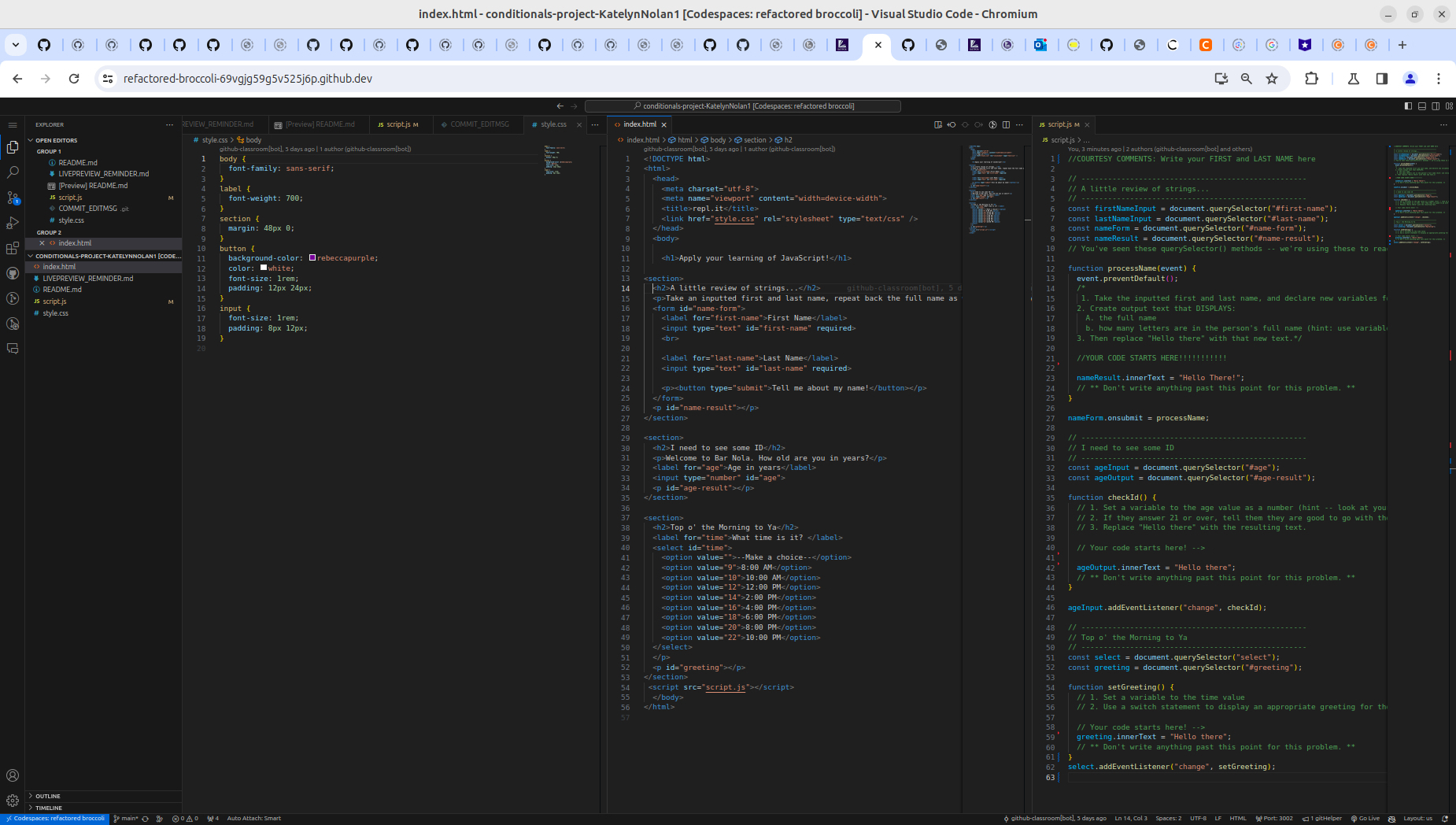
Task: Toggle Timeline section visibility in Explorer
Action: coord(47,808)
